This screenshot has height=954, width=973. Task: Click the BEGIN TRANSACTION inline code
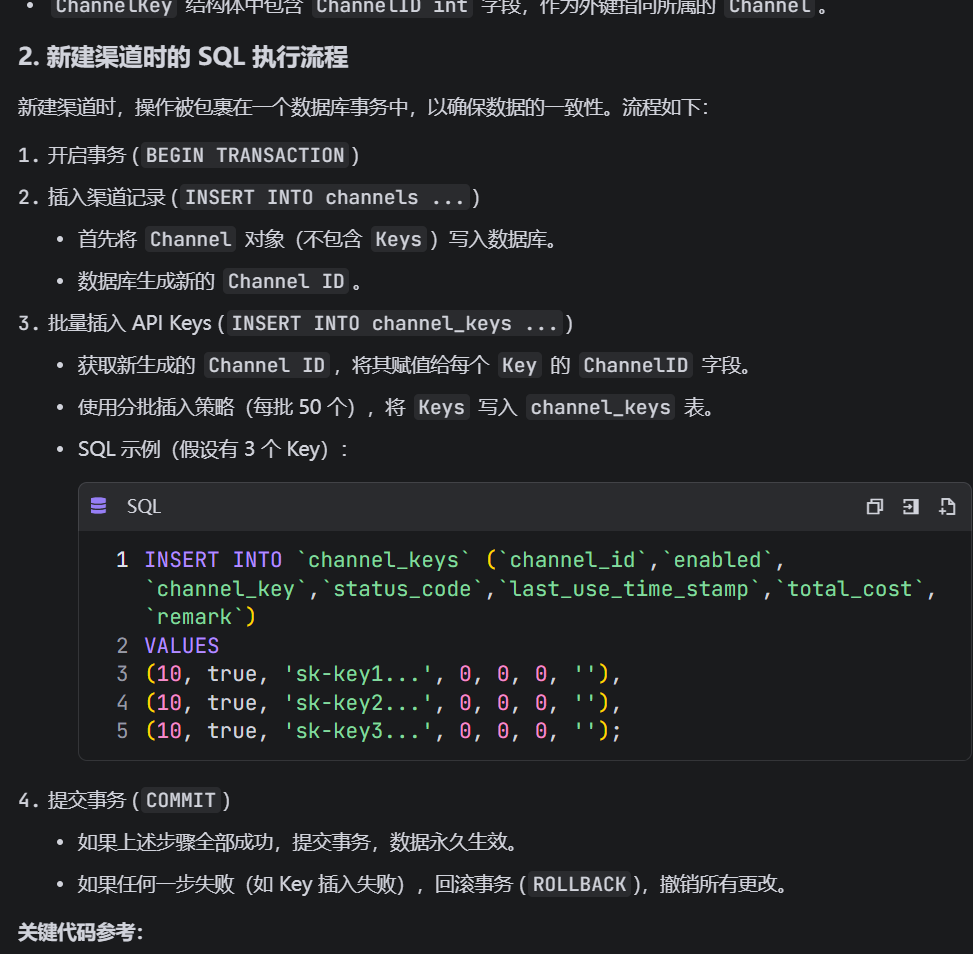245,155
